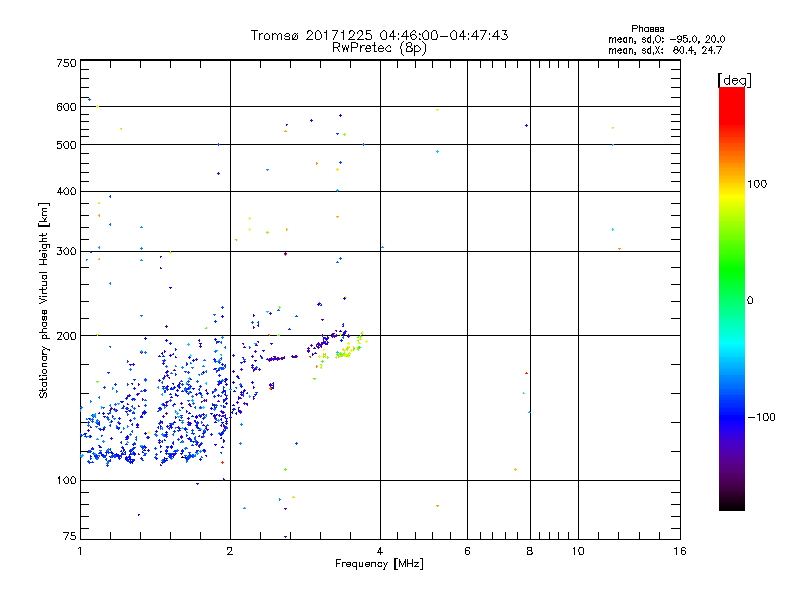Screen dimensions: 800x600
Task: Click the y-axis label 'Stationary phase Virtual Height [km]'
Action: click(43, 301)
